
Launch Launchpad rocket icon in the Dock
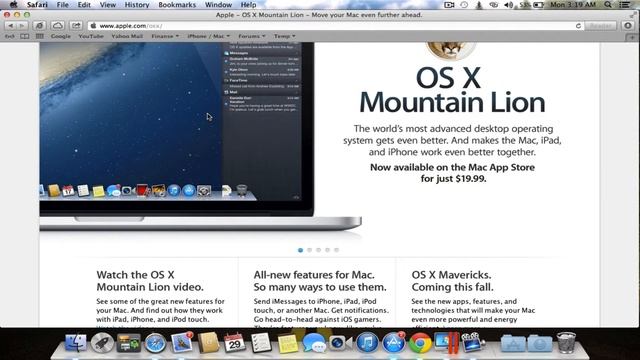102,343
